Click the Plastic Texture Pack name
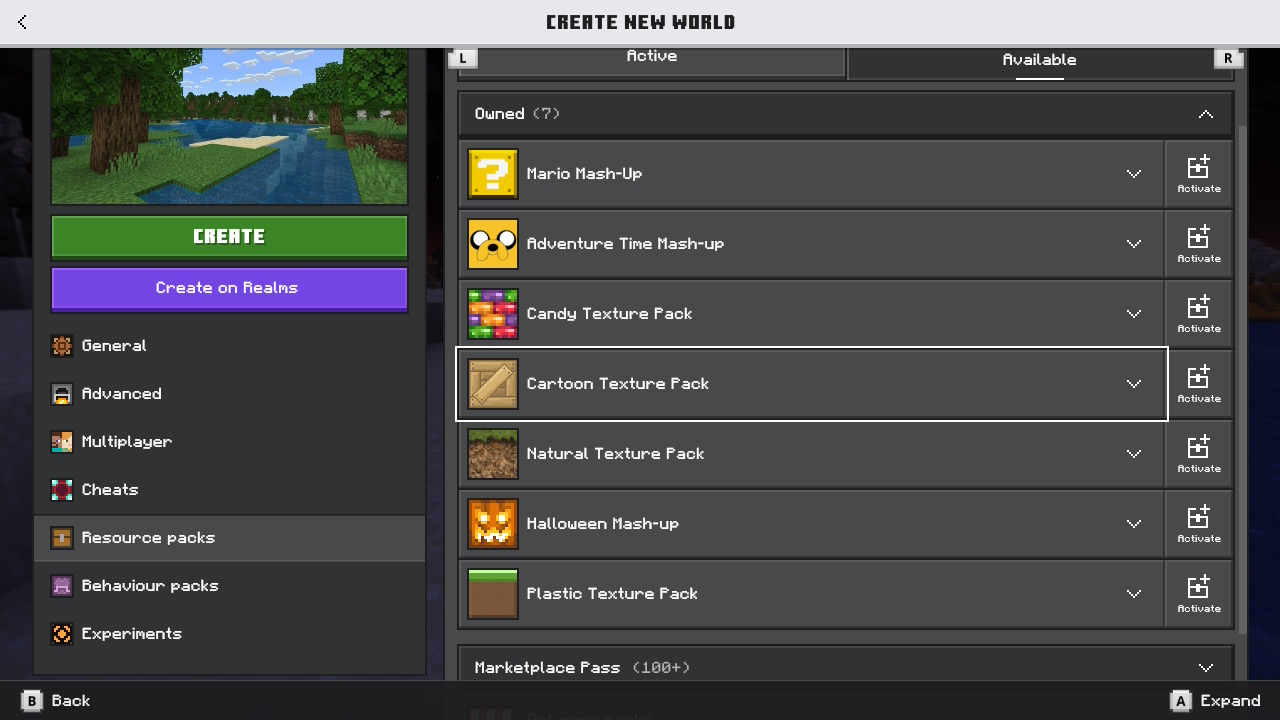The height and width of the screenshot is (720, 1280). point(612,594)
